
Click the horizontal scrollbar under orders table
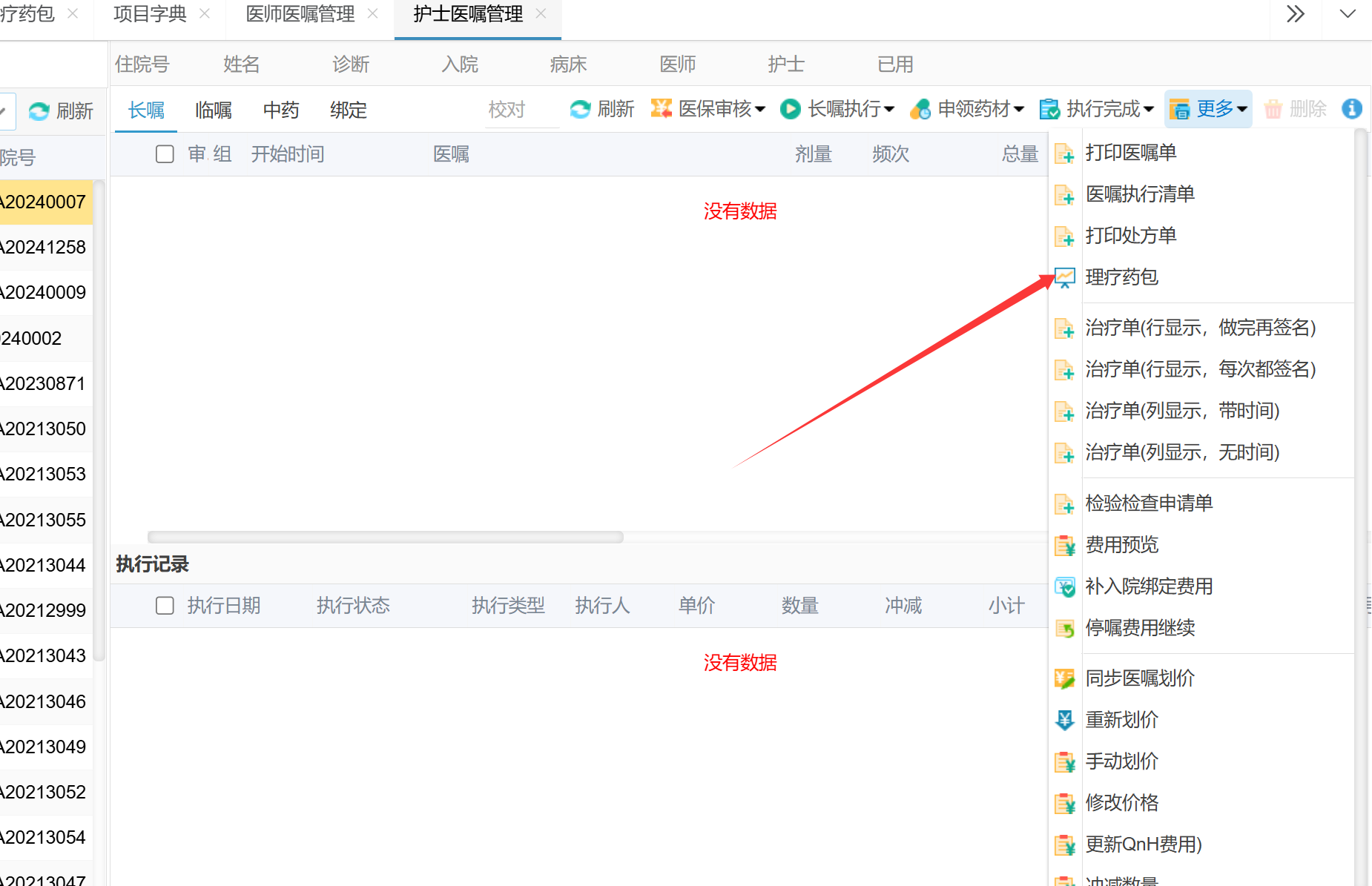pos(386,537)
